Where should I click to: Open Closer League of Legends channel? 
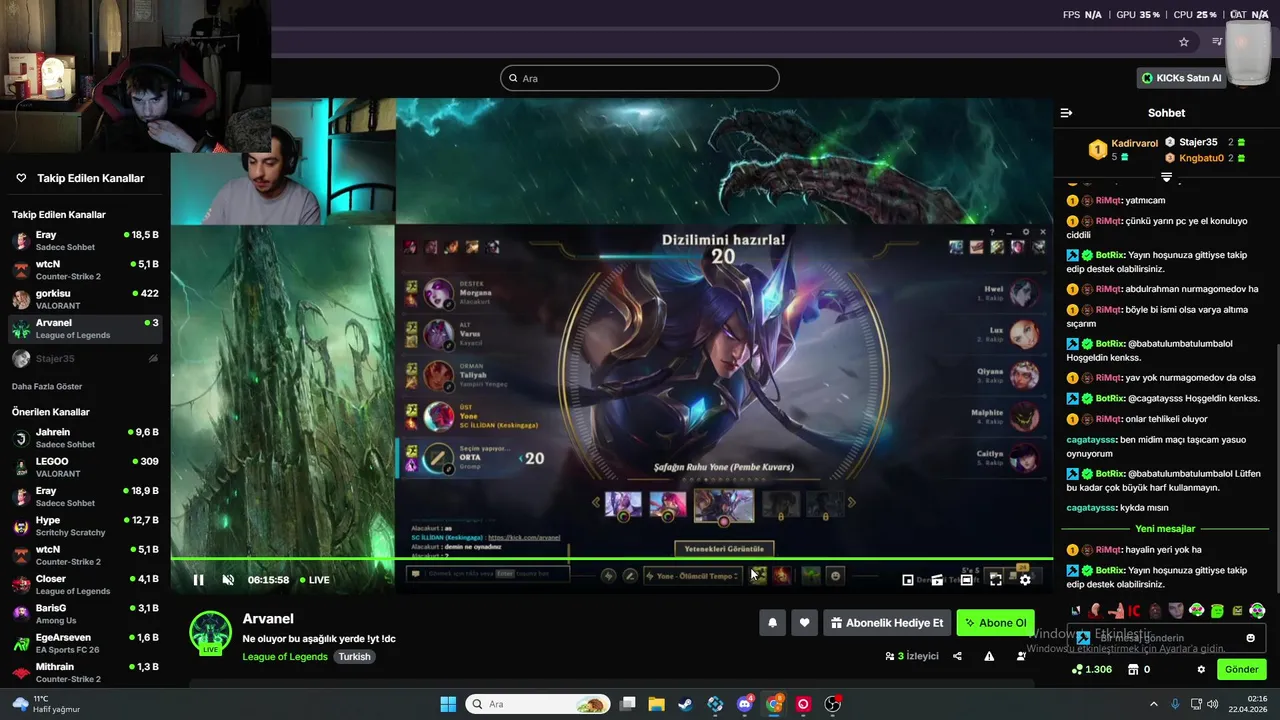click(85, 584)
